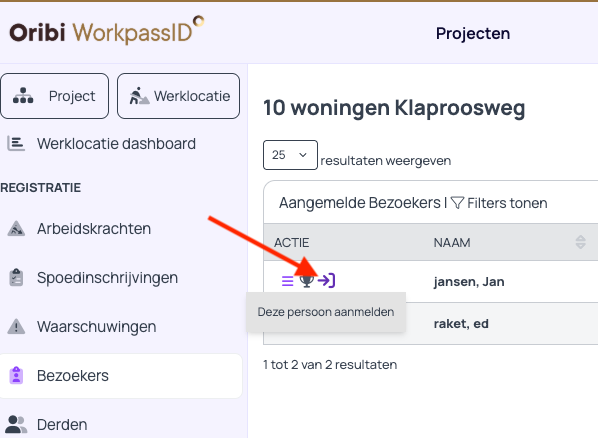Open the 25 results per page dropdown
Image resolution: width=598 pixels, height=438 pixels.
tap(290, 155)
